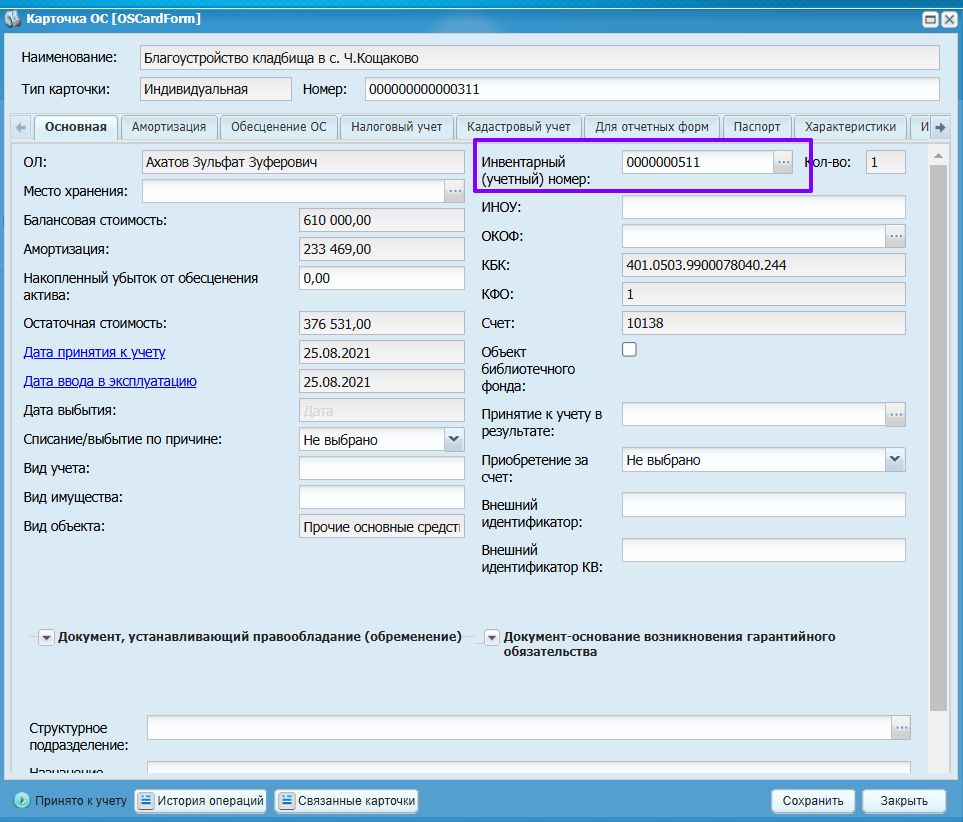This screenshot has width=963, height=822.
Task: Click the Место хранения input field
Action: pyautogui.click(x=293, y=191)
